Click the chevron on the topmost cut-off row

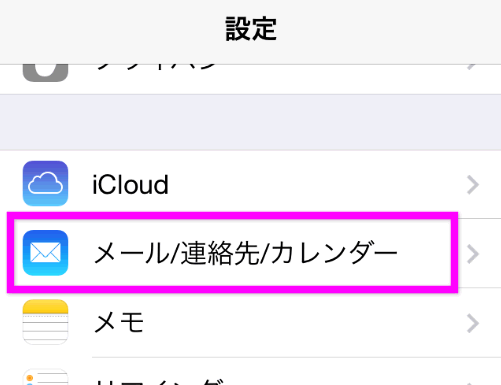coord(471,67)
